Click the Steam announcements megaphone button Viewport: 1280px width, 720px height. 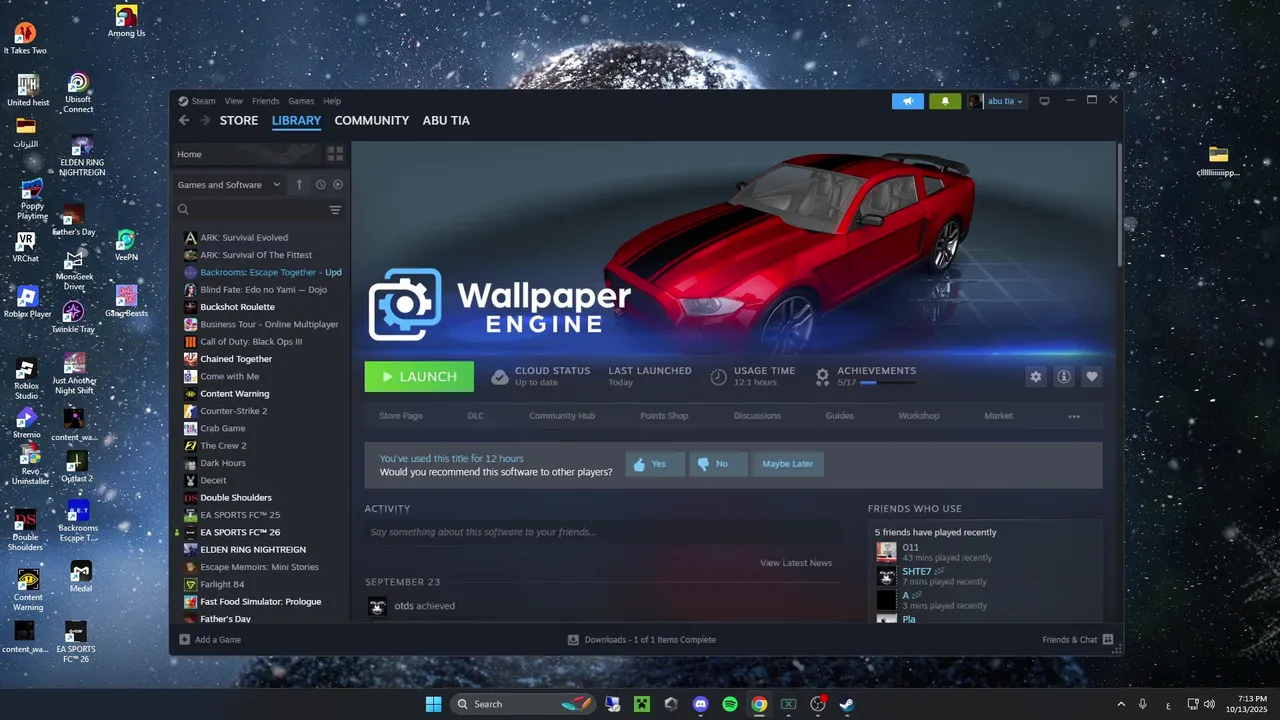pyautogui.click(x=908, y=101)
